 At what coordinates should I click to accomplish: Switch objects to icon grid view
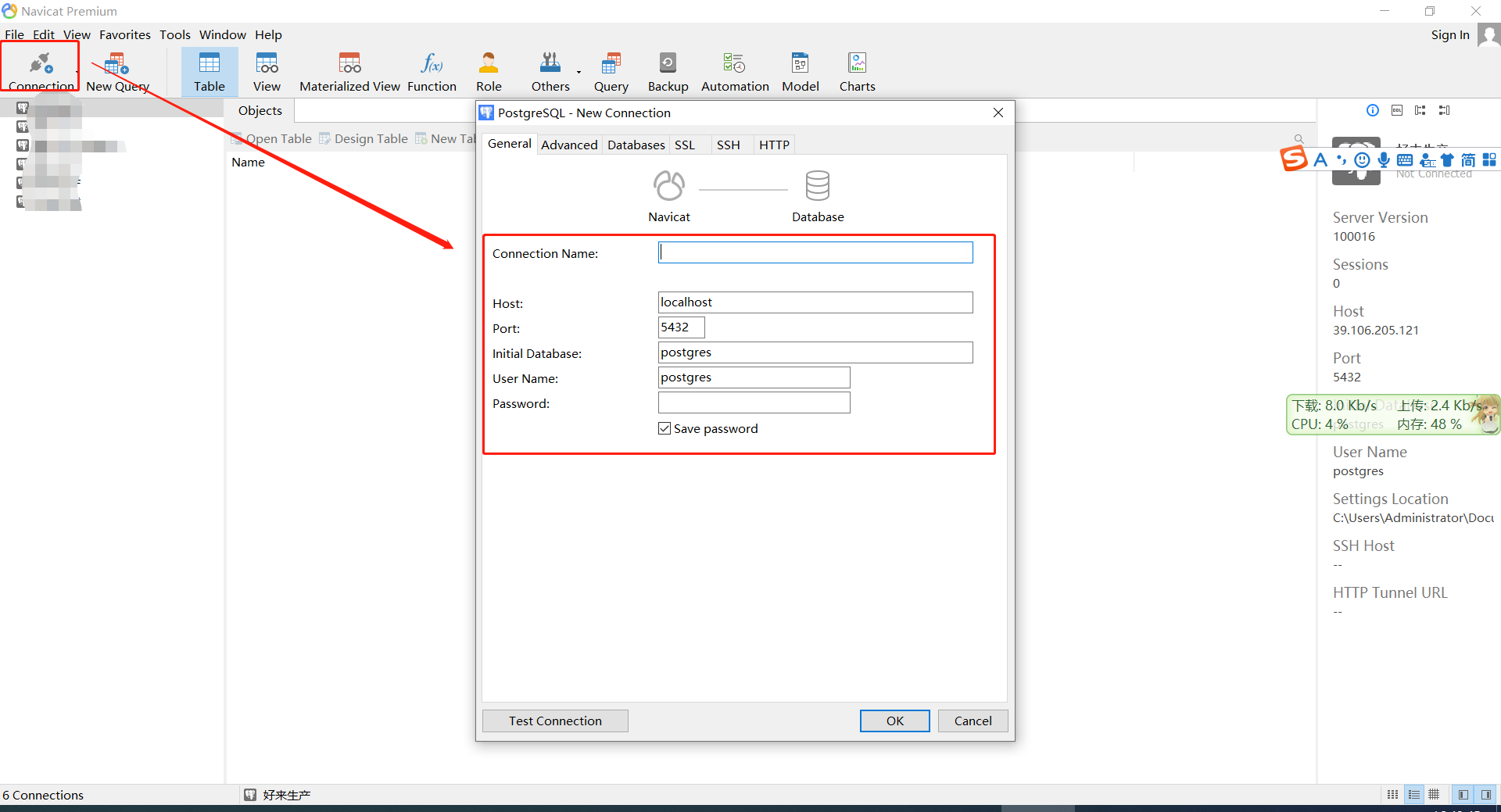pyautogui.click(x=1393, y=795)
